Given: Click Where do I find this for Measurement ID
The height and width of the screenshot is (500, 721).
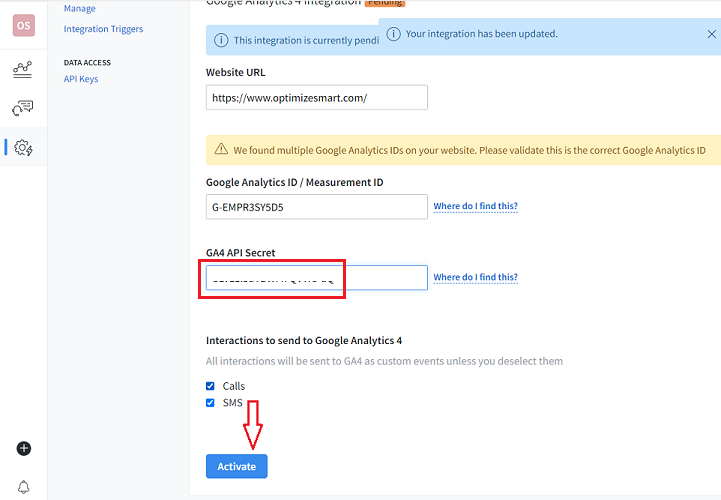Looking at the screenshot, I should click(475, 206).
